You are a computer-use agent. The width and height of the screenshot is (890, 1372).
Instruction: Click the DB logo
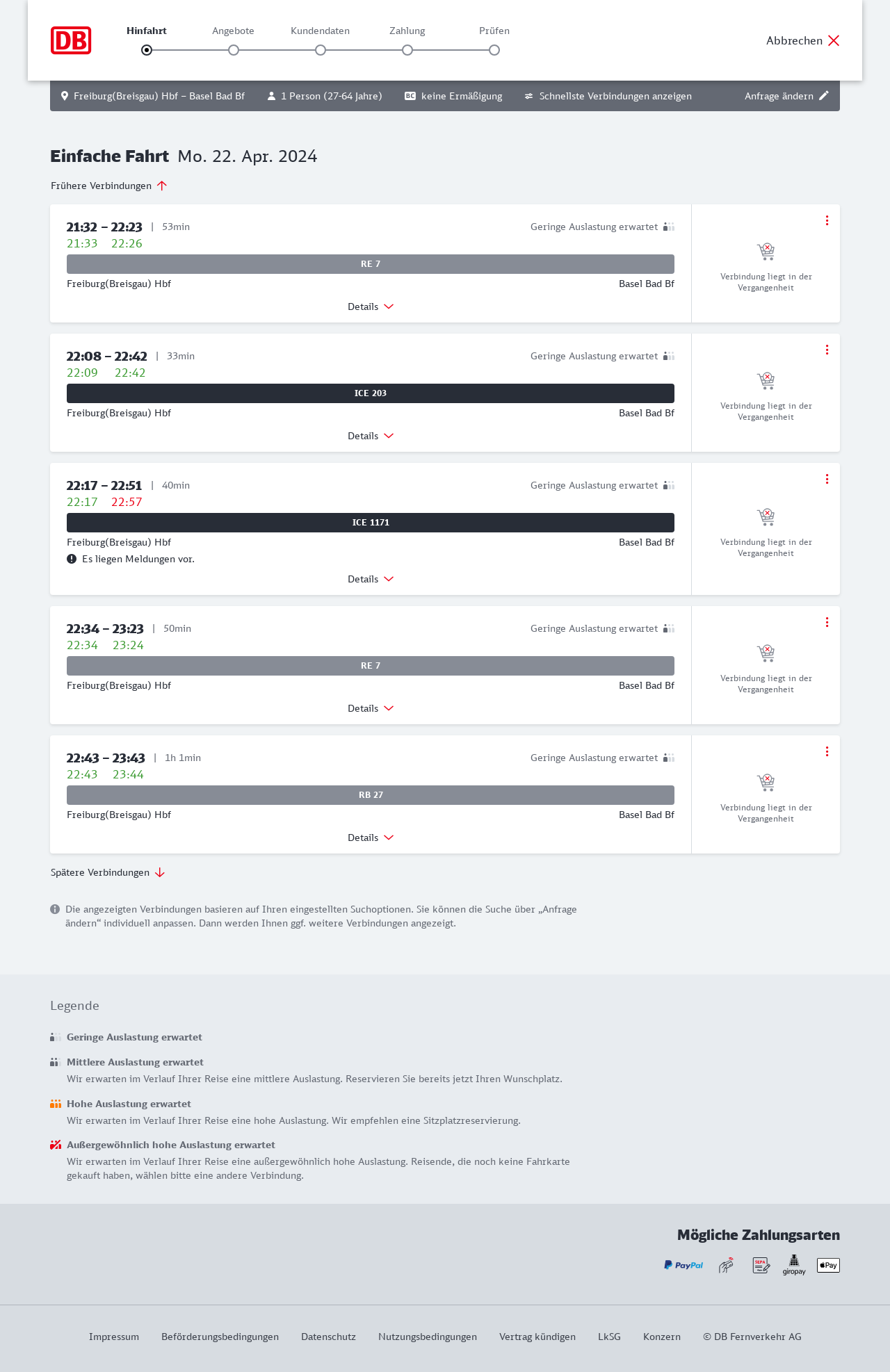tap(71, 40)
